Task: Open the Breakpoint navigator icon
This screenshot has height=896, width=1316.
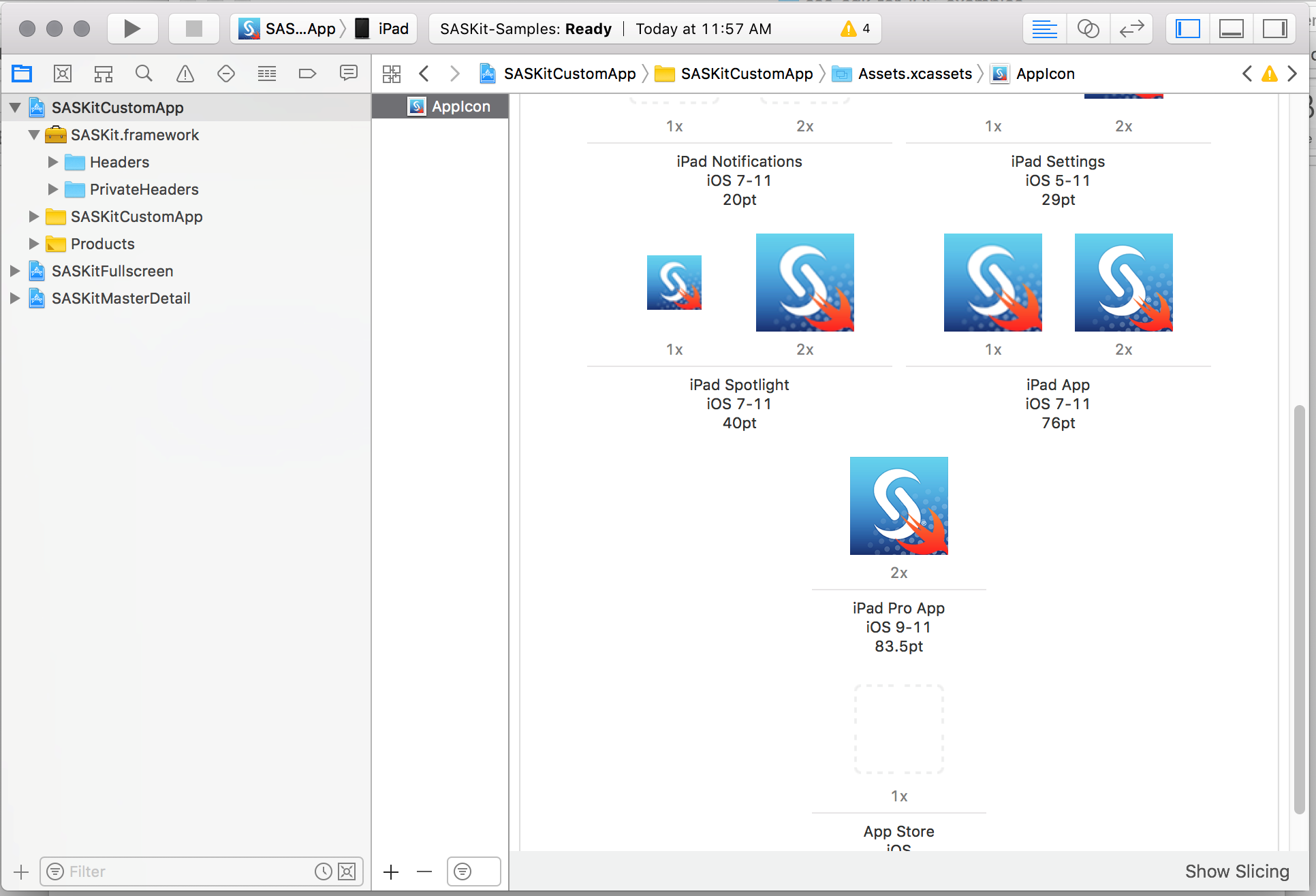Action: click(307, 74)
